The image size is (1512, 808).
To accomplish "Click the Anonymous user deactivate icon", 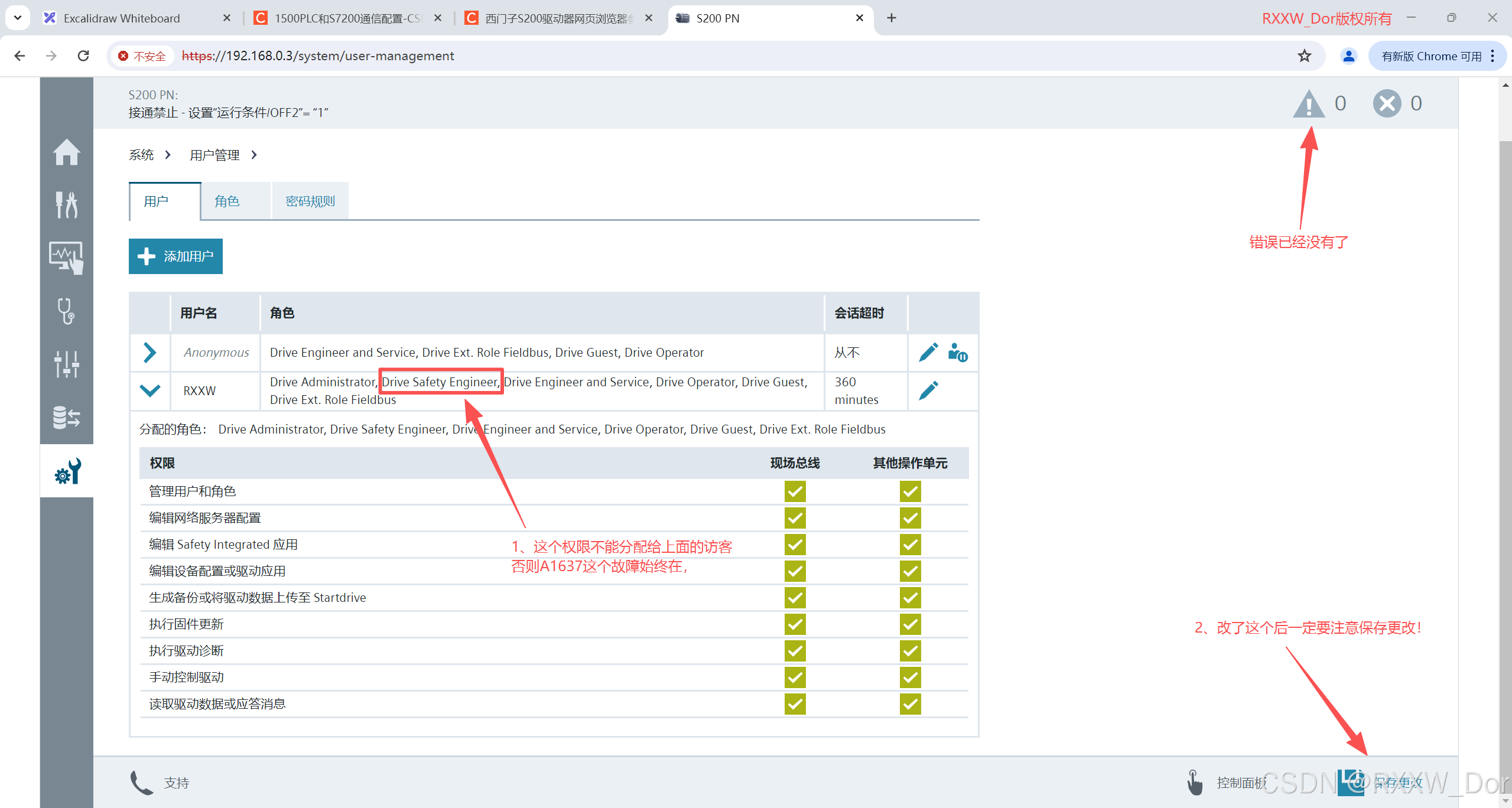I will tap(957, 353).
